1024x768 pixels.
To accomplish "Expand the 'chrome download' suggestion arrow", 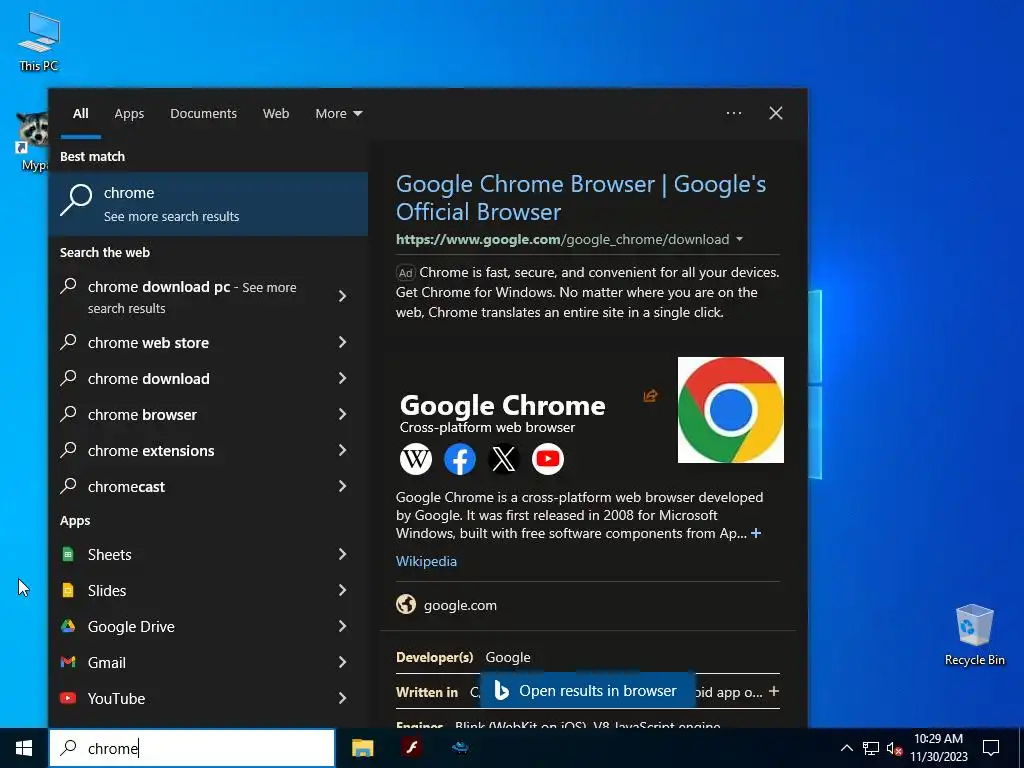I will [343, 378].
